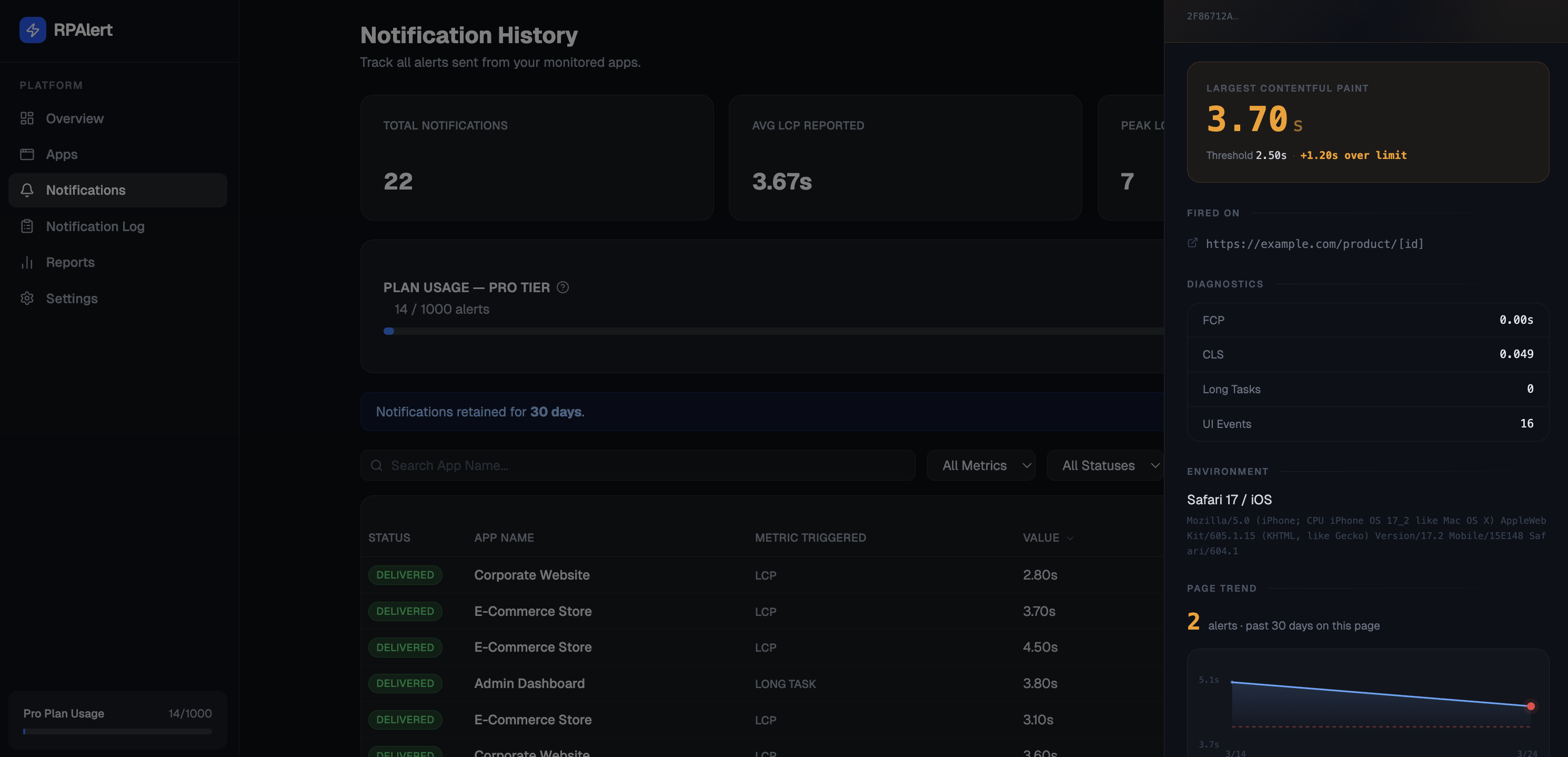
Task: Click the Apps window icon in sidebar
Action: click(x=27, y=154)
